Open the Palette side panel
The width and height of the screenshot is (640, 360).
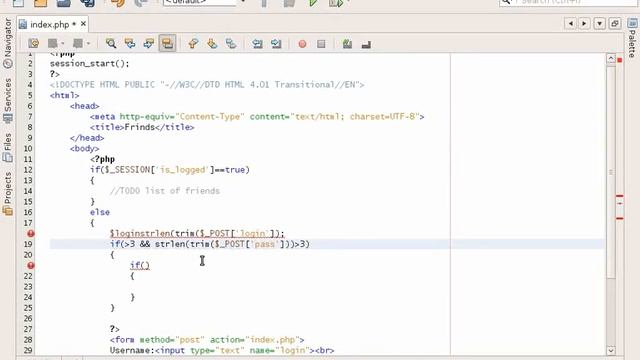pyautogui.click(x=632, y=38)
